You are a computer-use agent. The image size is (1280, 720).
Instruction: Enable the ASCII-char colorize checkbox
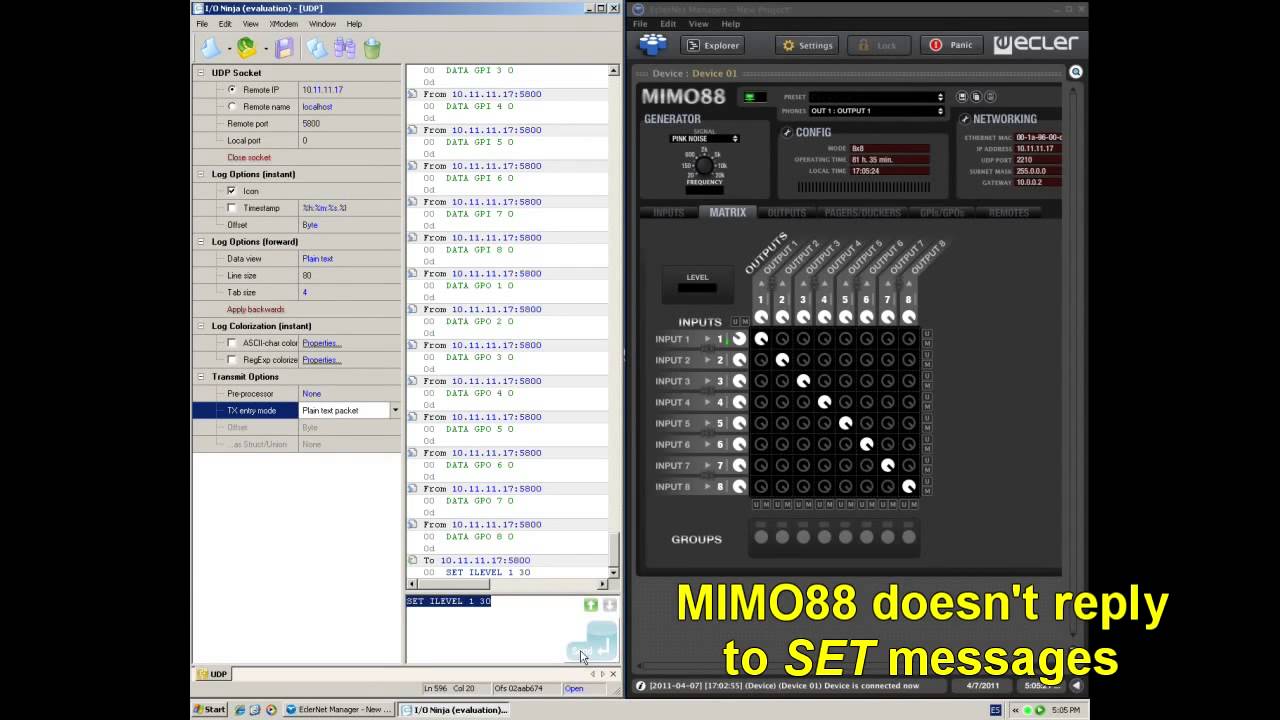point(232,343)
